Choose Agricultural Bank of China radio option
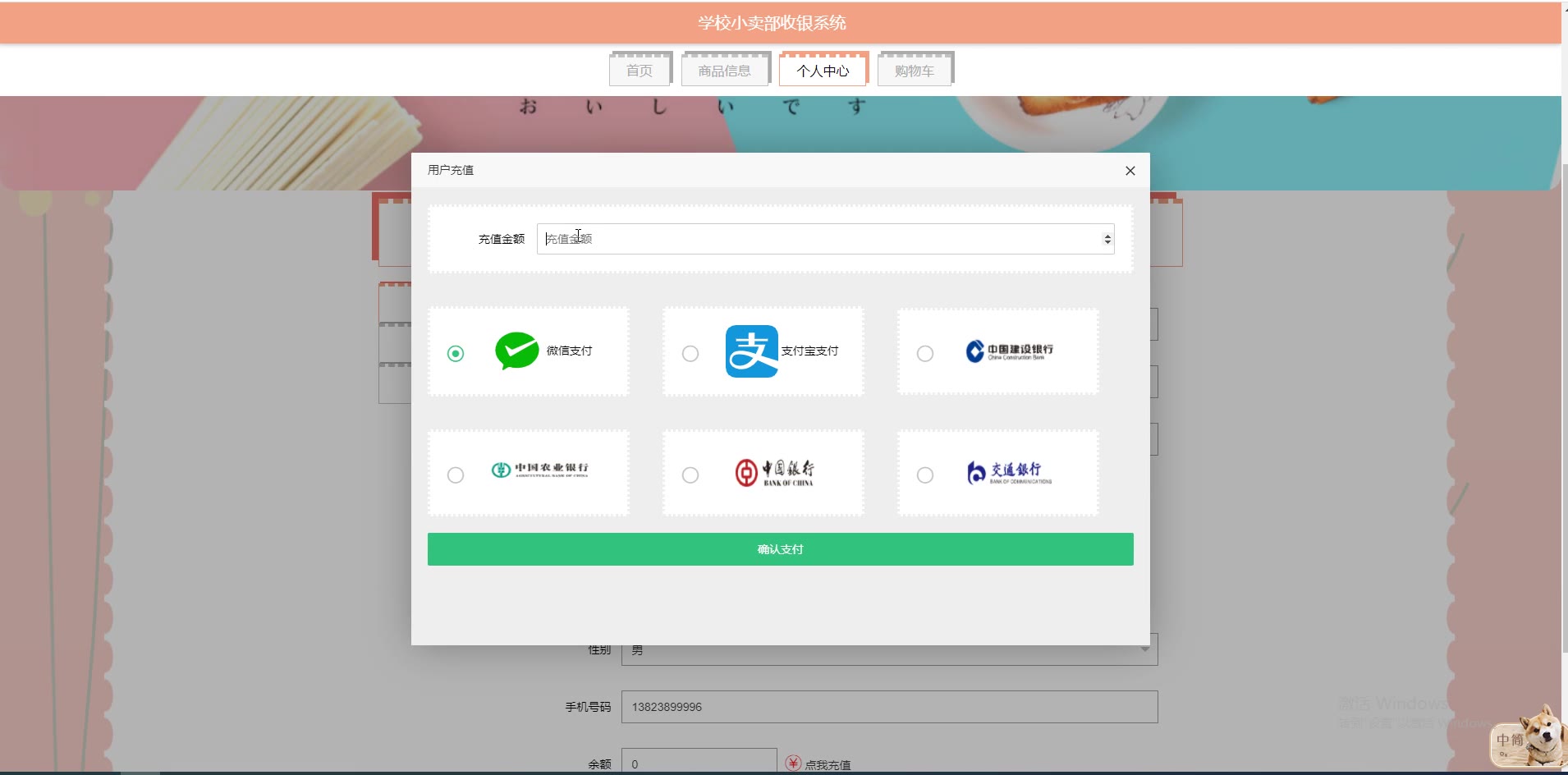The height and width of the screenshot is (775, 1568). 456,475
